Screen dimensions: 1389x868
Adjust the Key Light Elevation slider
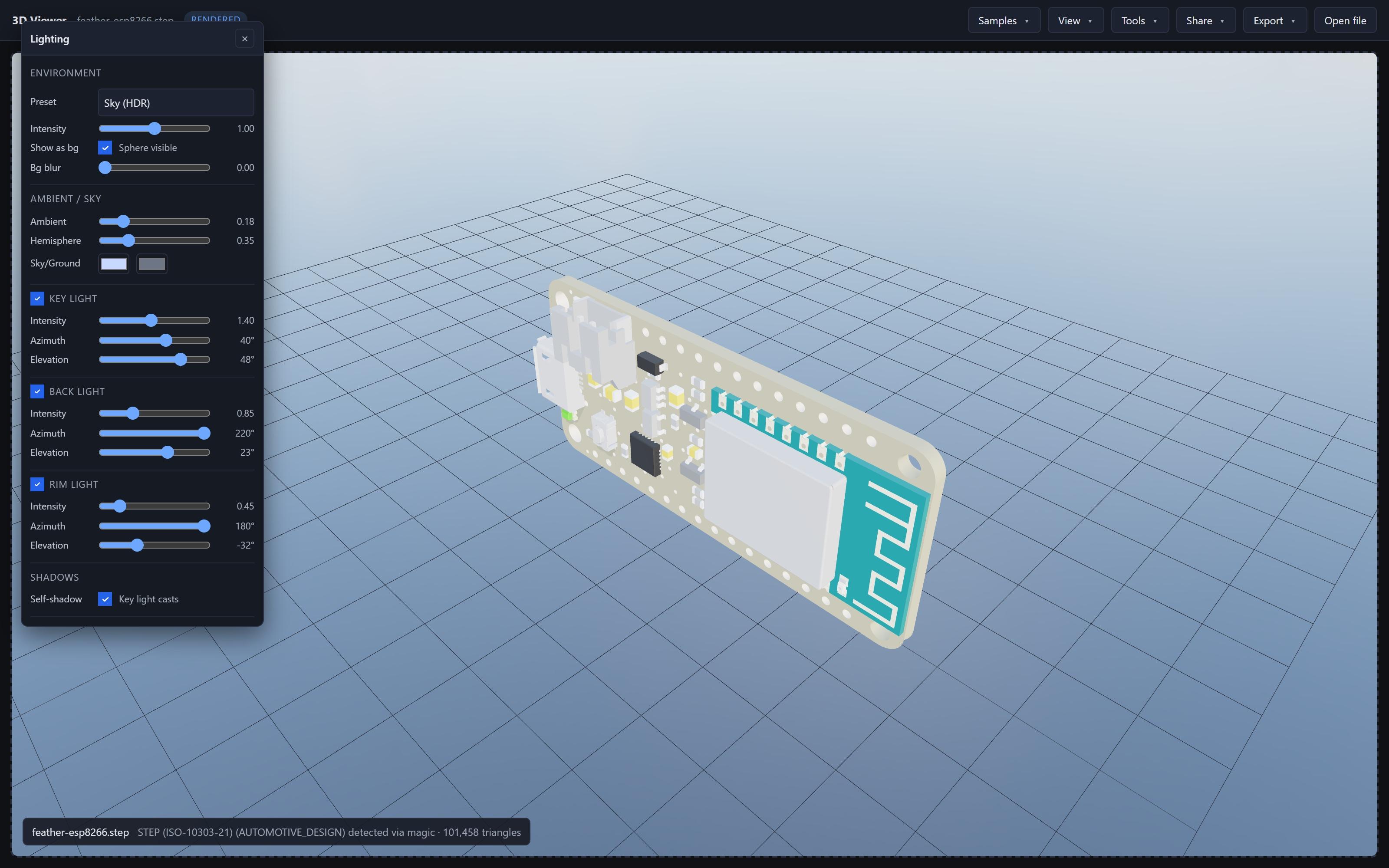click(x=155, y=359)
